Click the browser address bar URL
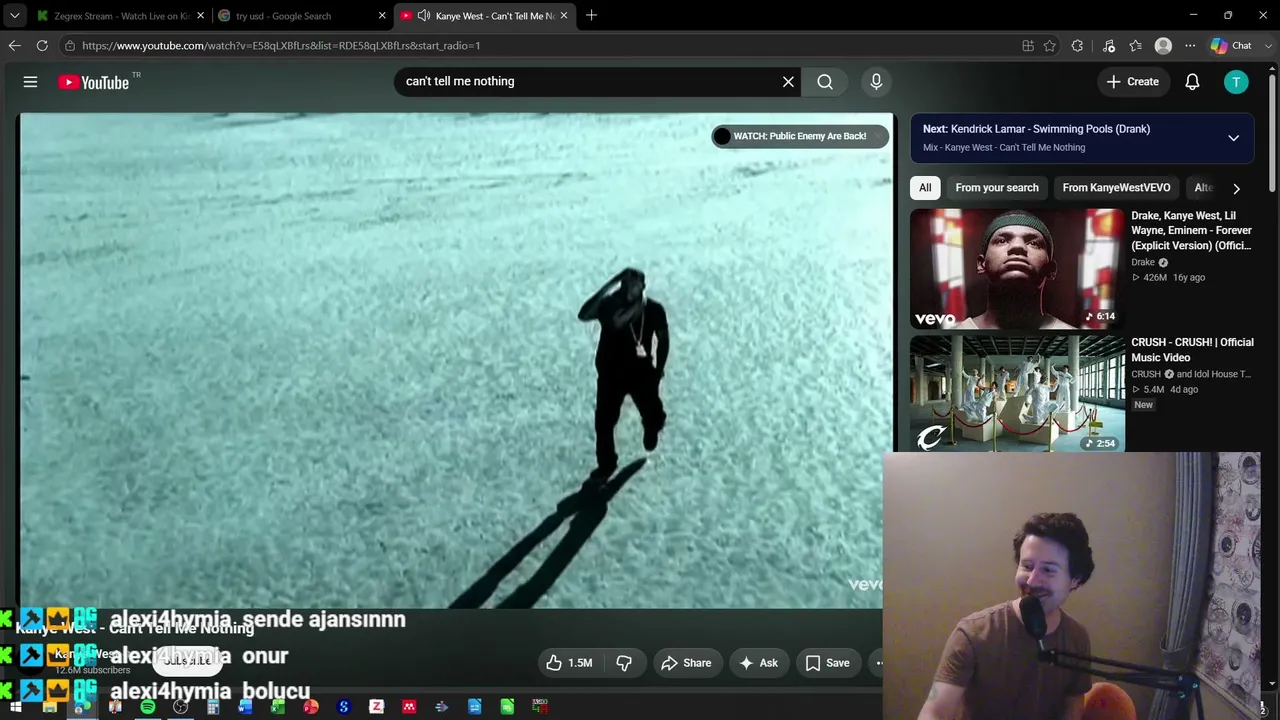Viewport: 1280px width, 720px height. click(x=281, y=45)
